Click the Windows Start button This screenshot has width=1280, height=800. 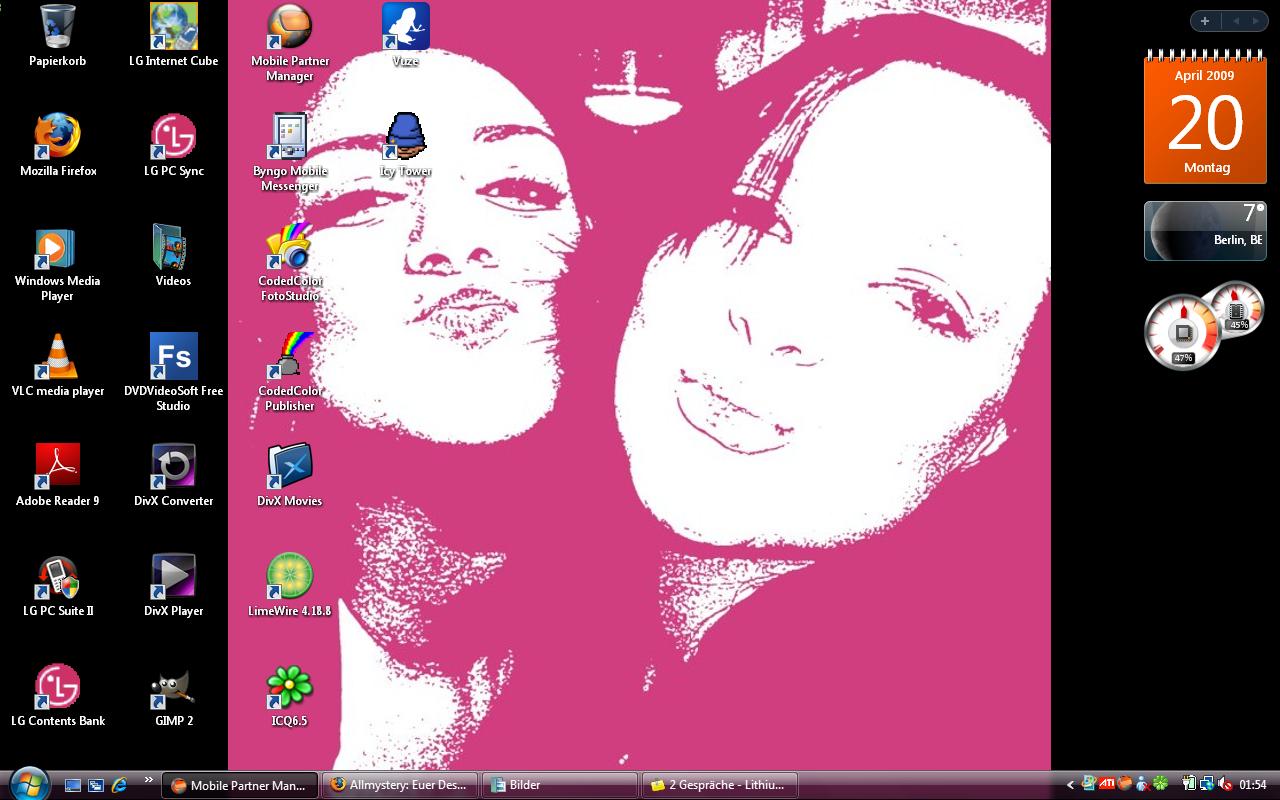28,783
